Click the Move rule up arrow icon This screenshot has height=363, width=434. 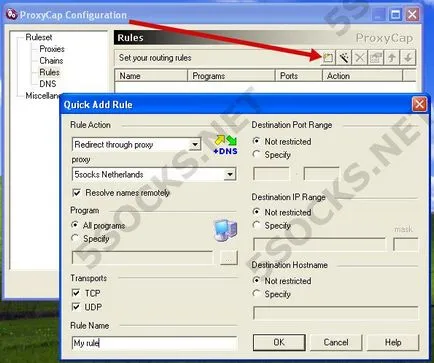(392, 58)
